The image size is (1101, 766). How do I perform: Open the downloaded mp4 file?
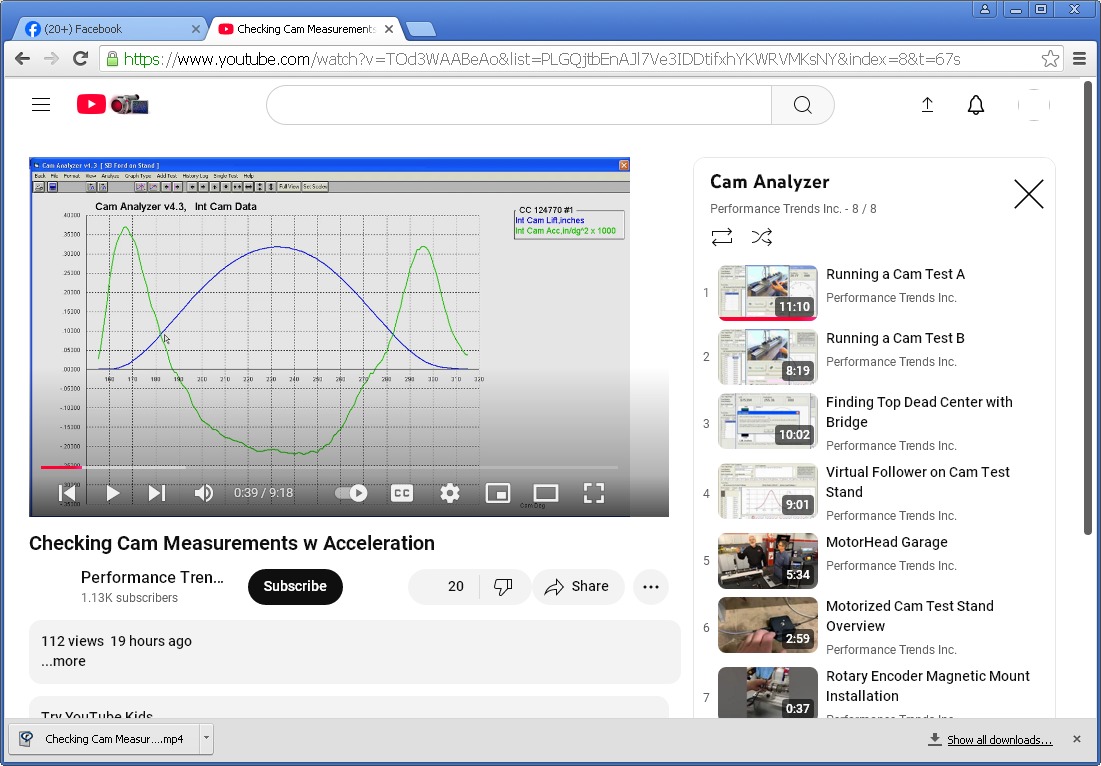point(105,739)
